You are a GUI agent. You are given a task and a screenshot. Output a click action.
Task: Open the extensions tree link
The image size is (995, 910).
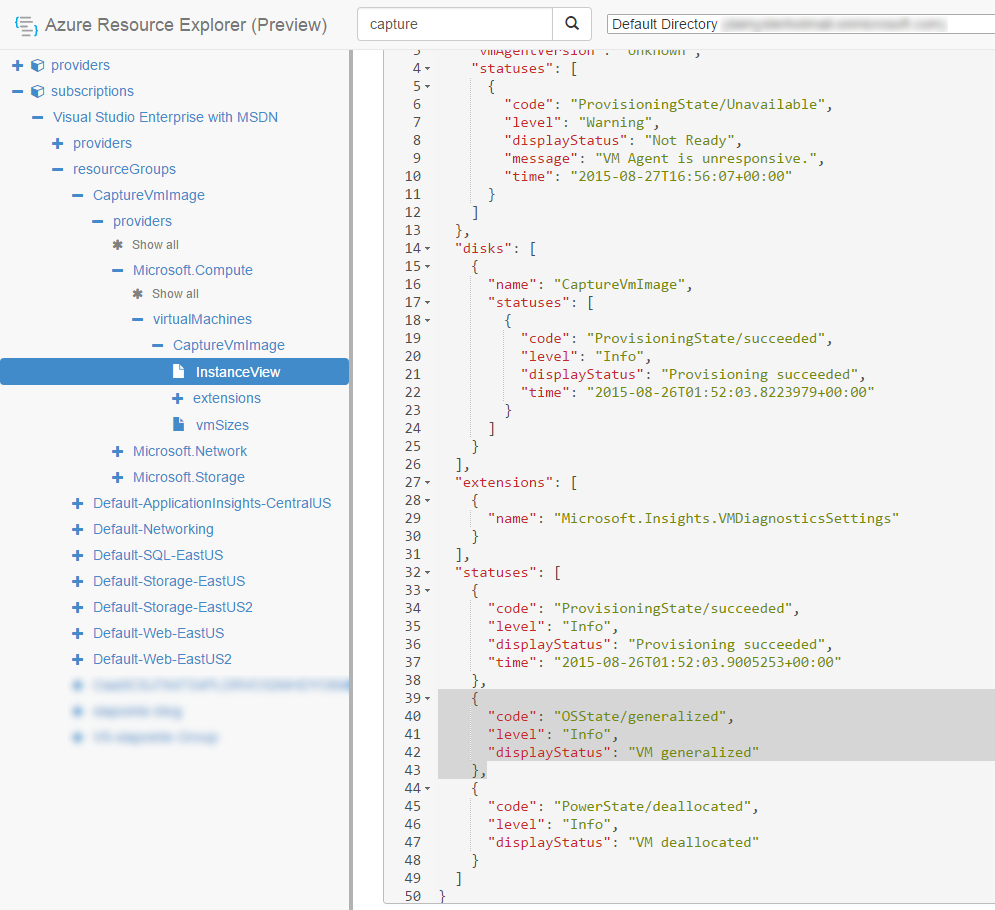pyautogui.click(x=227, y=398)
